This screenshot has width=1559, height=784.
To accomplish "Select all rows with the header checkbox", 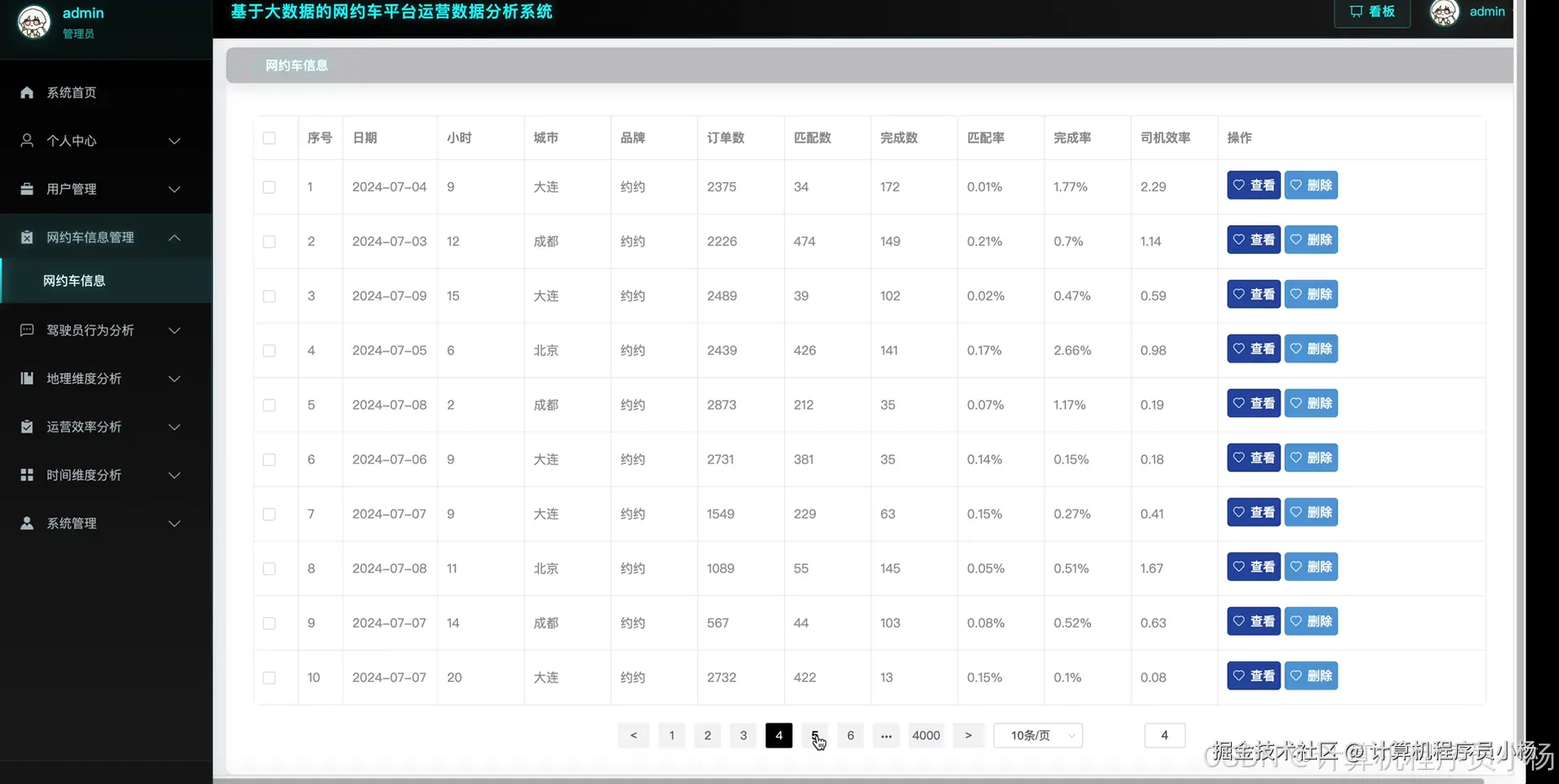I will click(269, 137).
